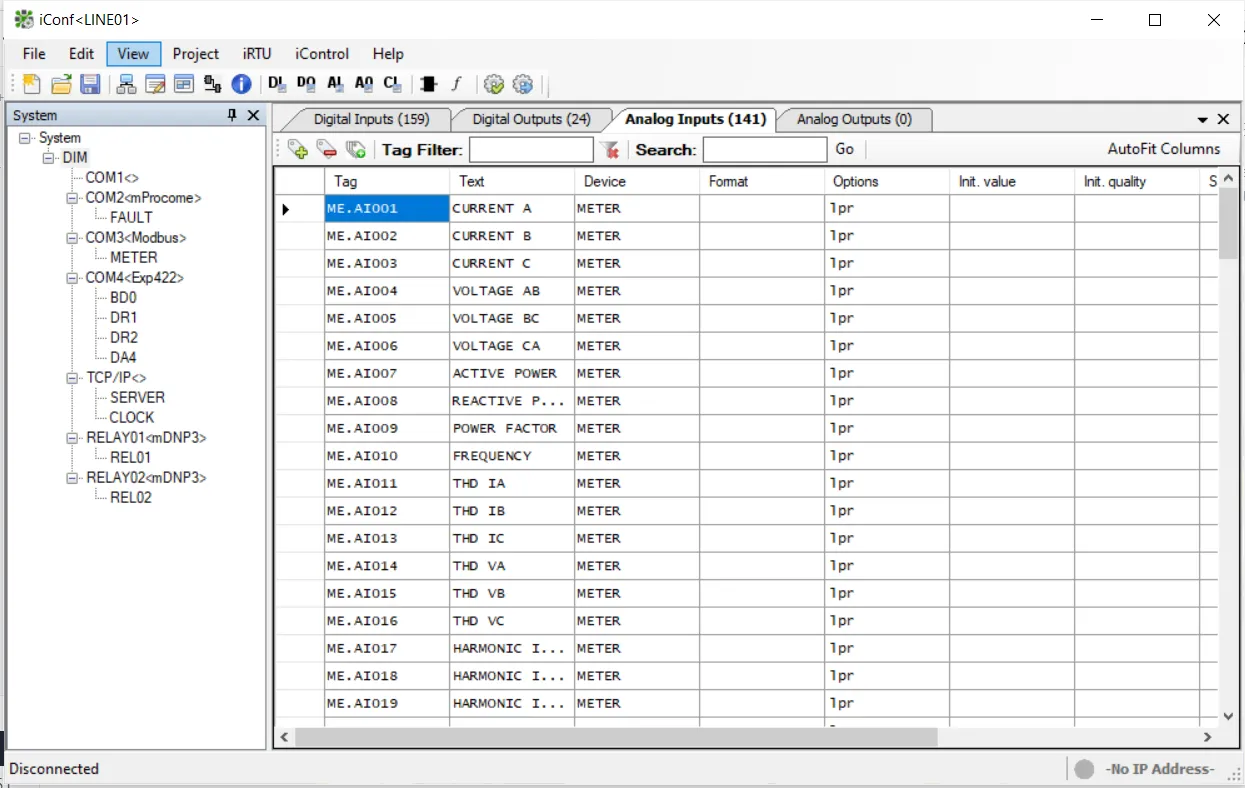Viewport: 1245px width, 788px height.
Task: Switch to Digital Outputs (24) tab
Action: point(531,119)
